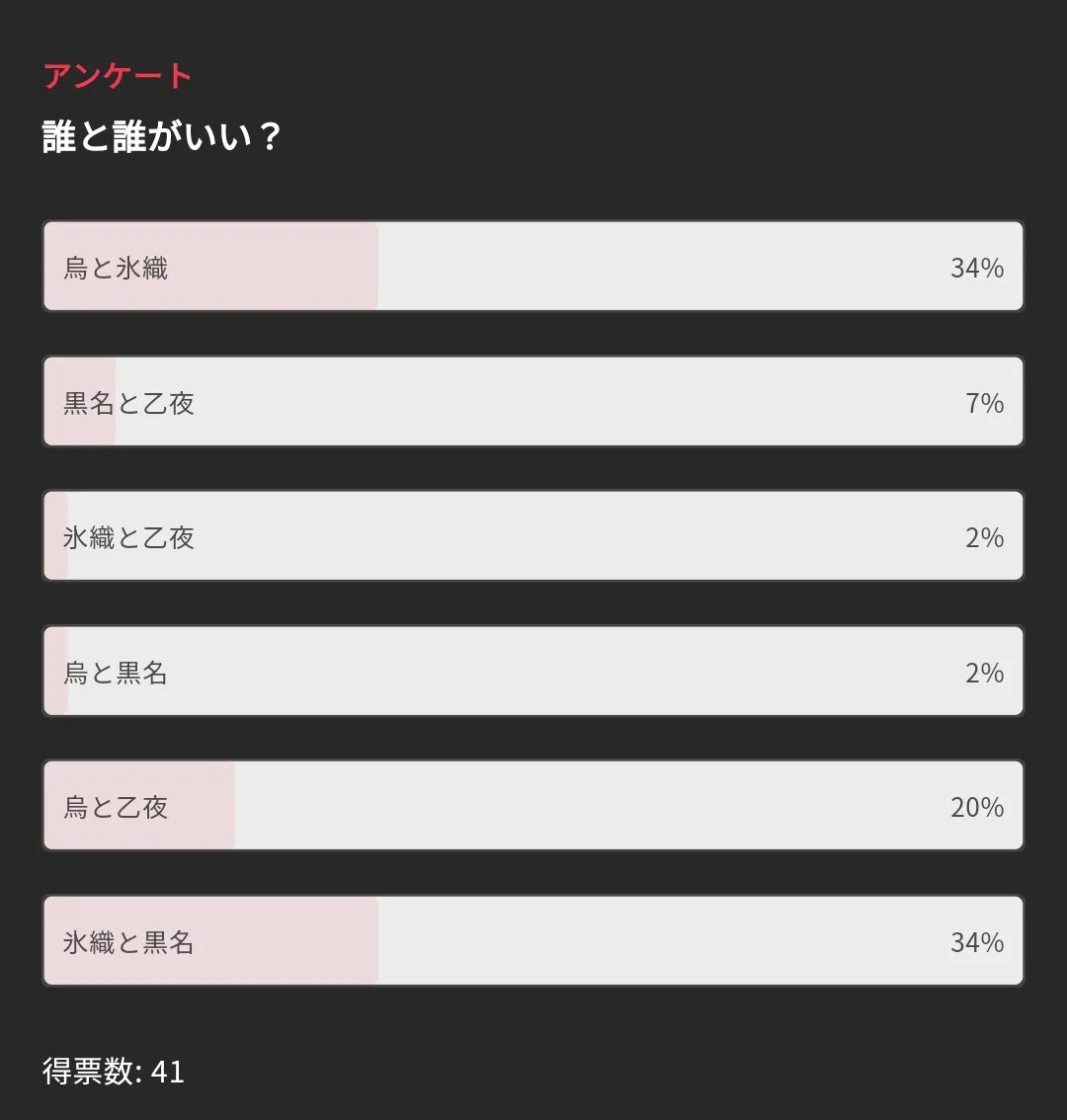Vote for 黒名と乙夜 option
Screen dimensions: 1067x1120
coord(533,402)
